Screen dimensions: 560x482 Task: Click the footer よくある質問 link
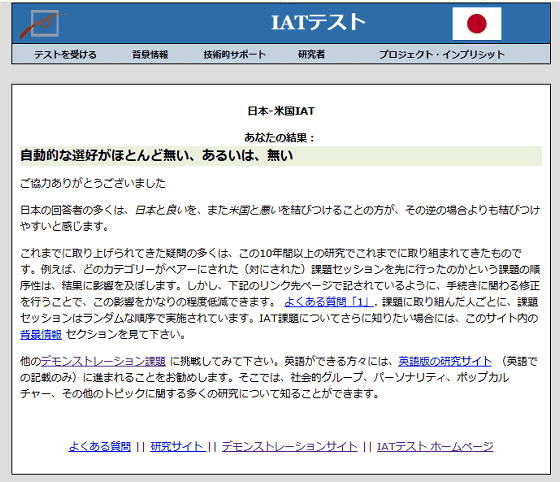[100, 446]
